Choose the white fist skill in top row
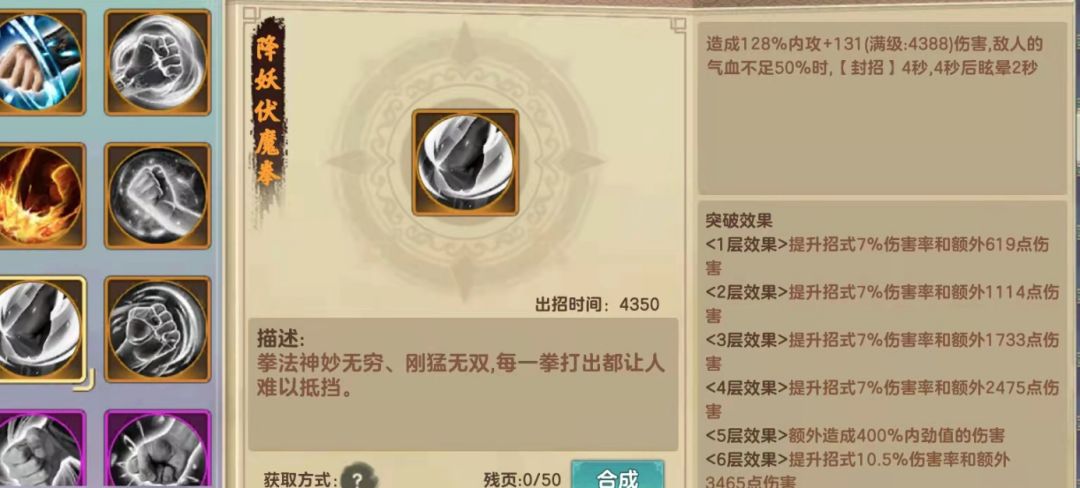 [157, 62]
